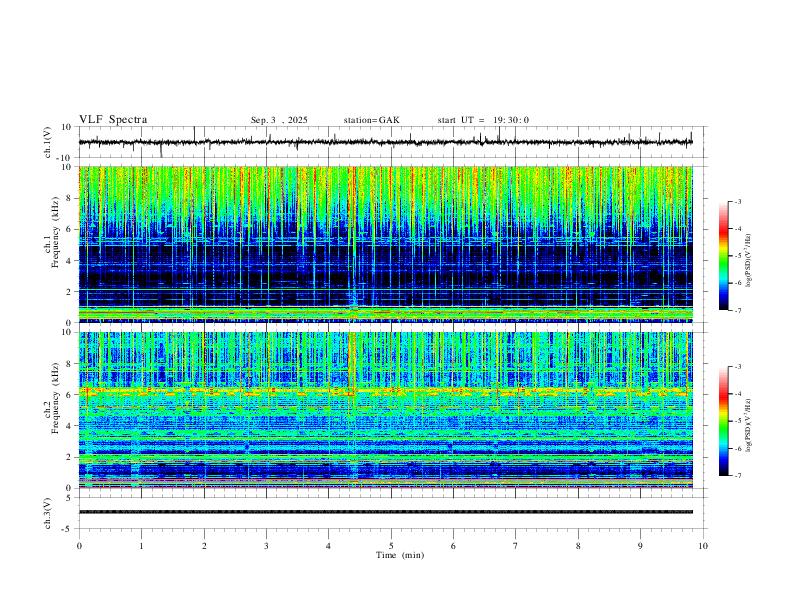Click the 'Time (min)' axis title
792x612 pixels.
click(400, 555)
